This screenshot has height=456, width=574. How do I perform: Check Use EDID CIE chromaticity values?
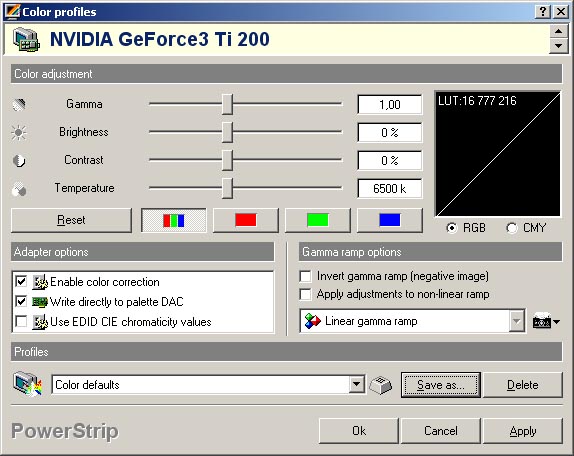point(21,322)
